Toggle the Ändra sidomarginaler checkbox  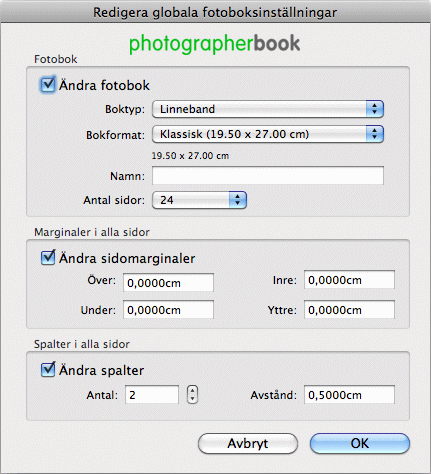48,258
